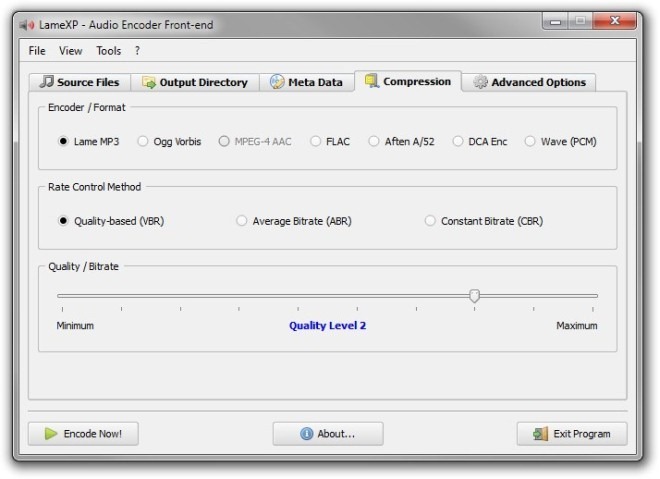660x479 pixels.
Task: Switch to the Source Files tab
Action: coord(80,82)
